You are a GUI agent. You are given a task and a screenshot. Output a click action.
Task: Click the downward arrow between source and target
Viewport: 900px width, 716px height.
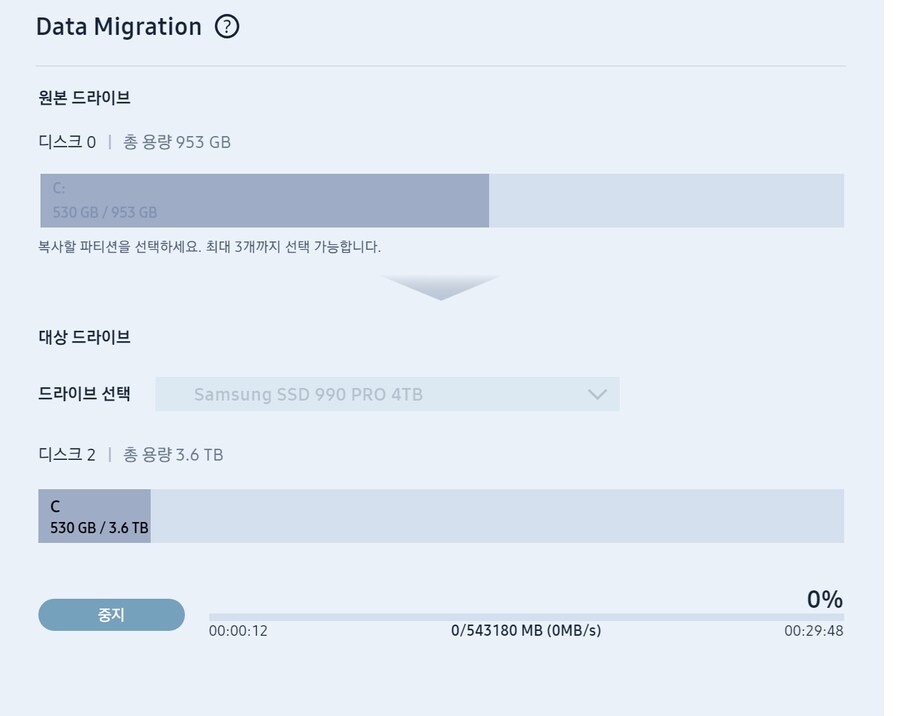(x=440, y=287)
